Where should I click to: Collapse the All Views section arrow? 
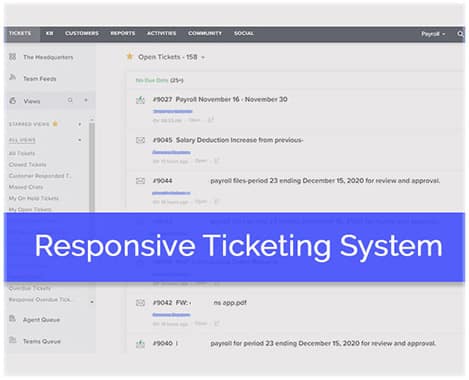(x=80, y=140)
